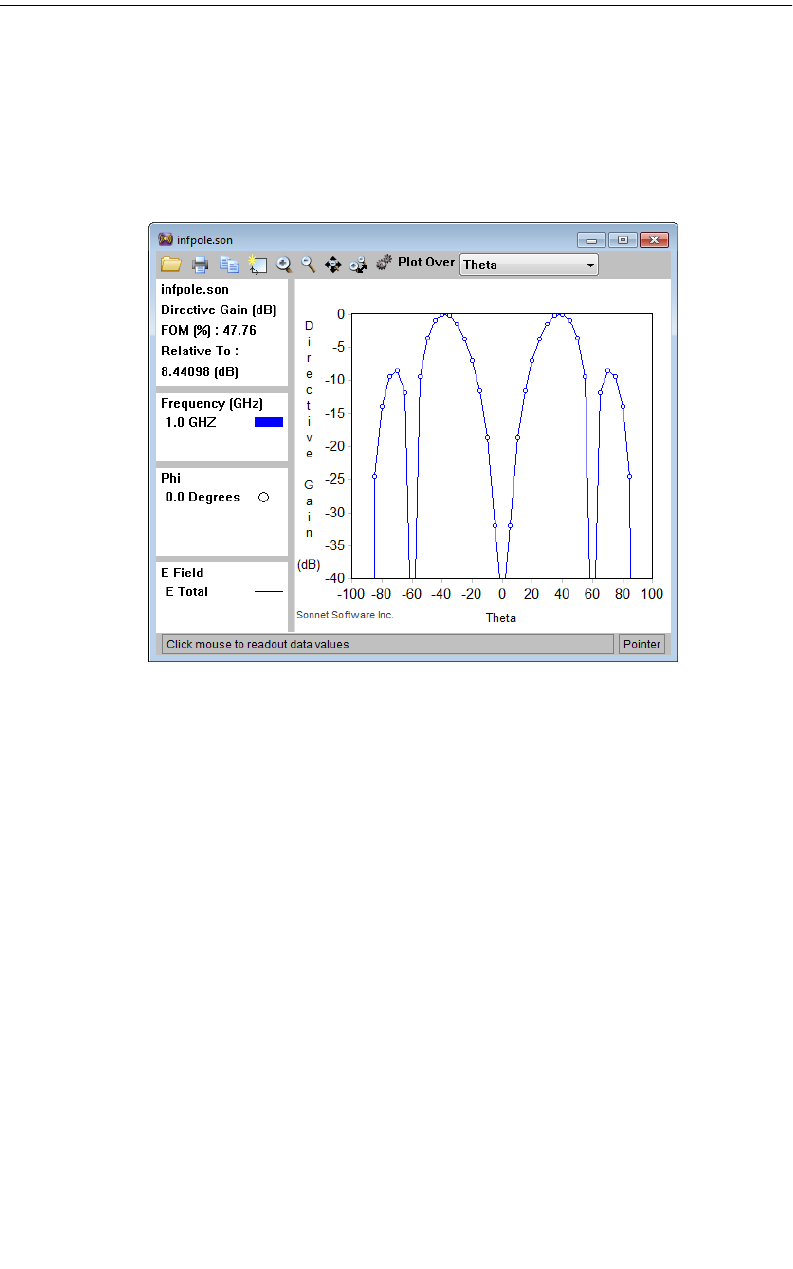The image size is (793, 1269).
Task: Minimize the infpole.son window
Action: point(592,240)
